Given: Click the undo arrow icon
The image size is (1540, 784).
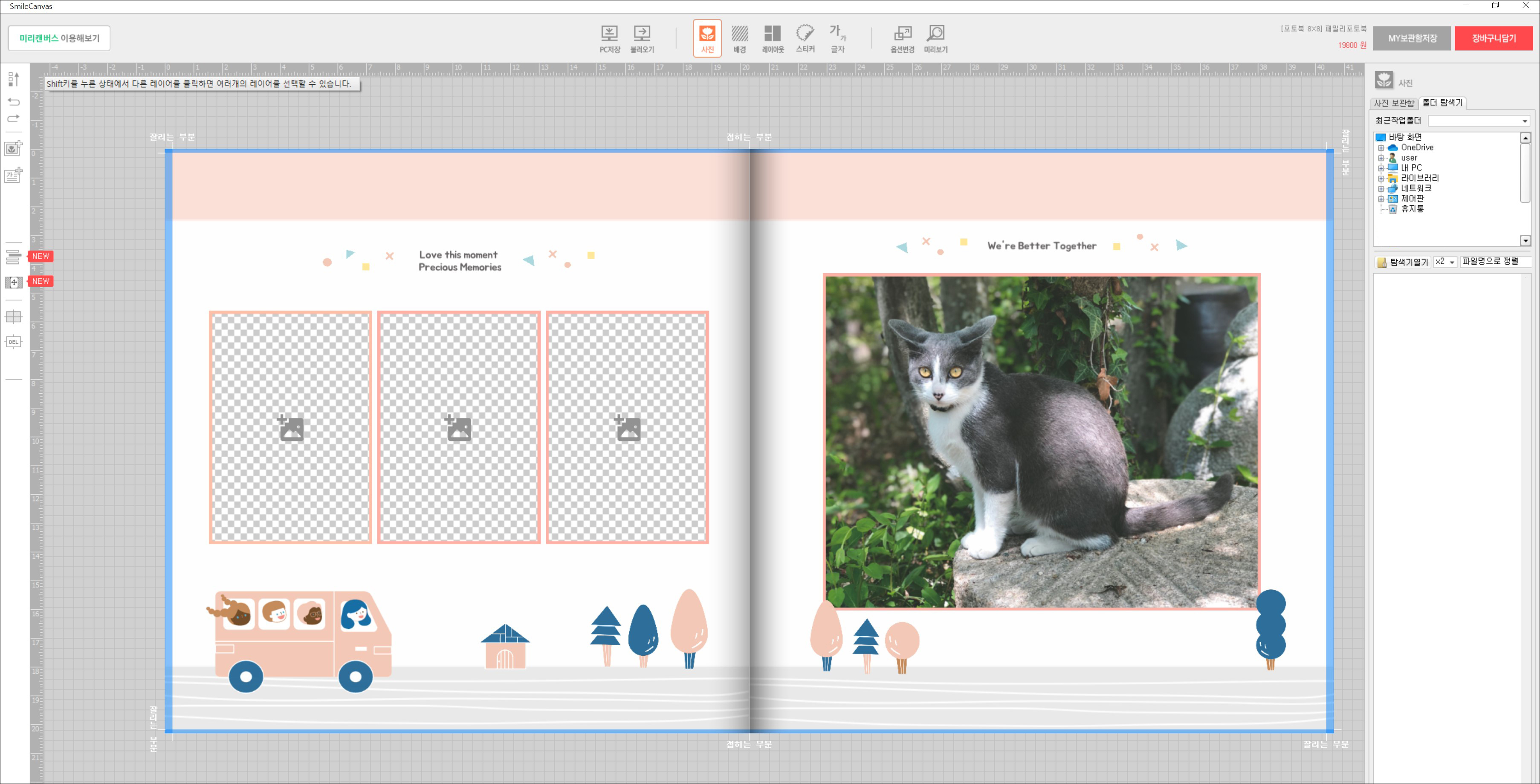Looking at the screenshot, I should [x=13, y=101].
